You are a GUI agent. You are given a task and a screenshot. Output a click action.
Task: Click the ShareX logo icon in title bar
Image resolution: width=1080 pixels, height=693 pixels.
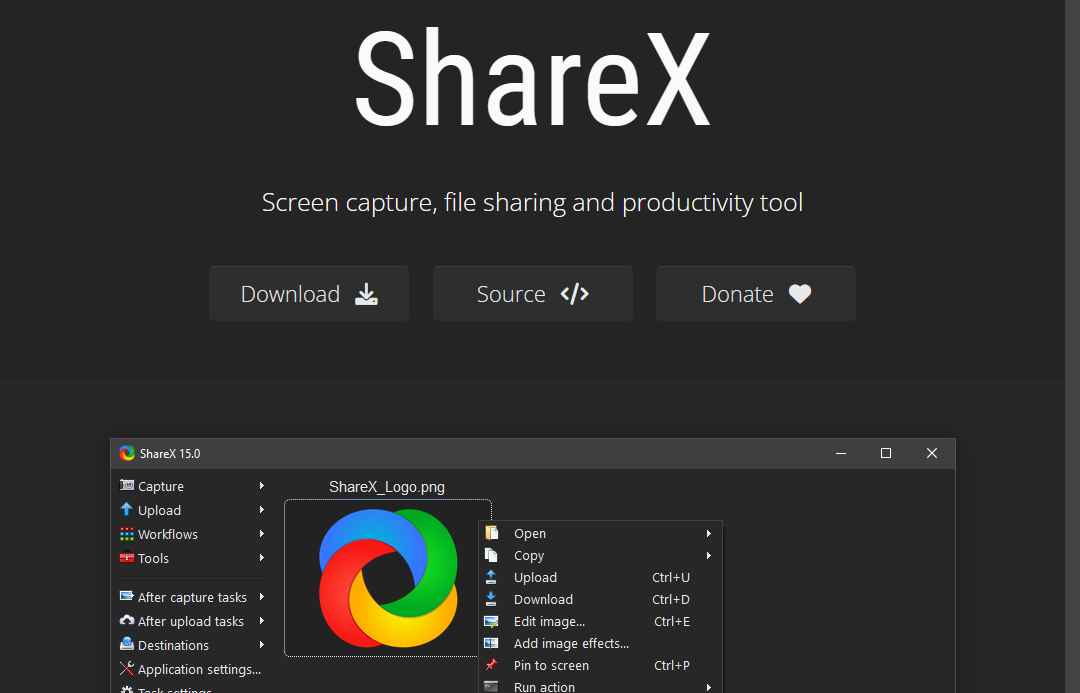tap(127, 453)
